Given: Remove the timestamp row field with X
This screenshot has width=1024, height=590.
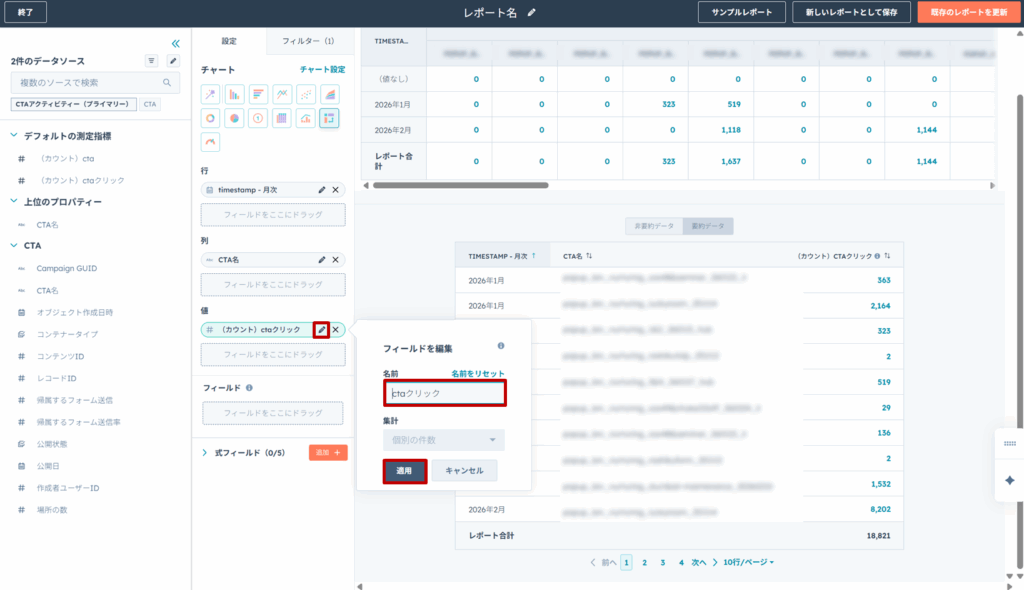Looking at the screenshot, I should [336, 190].
